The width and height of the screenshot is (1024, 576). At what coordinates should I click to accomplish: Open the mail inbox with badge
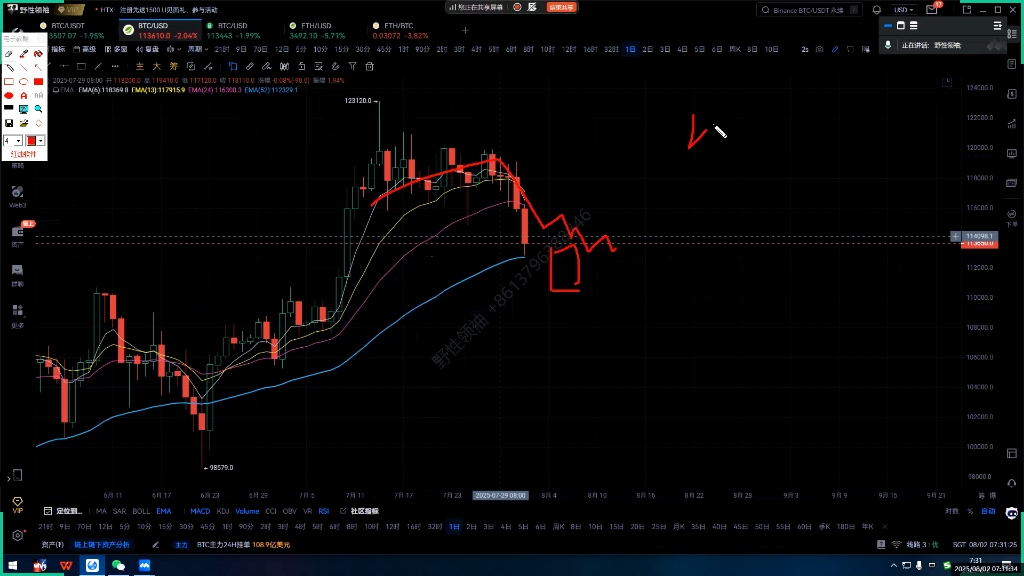tap(932, 10)
